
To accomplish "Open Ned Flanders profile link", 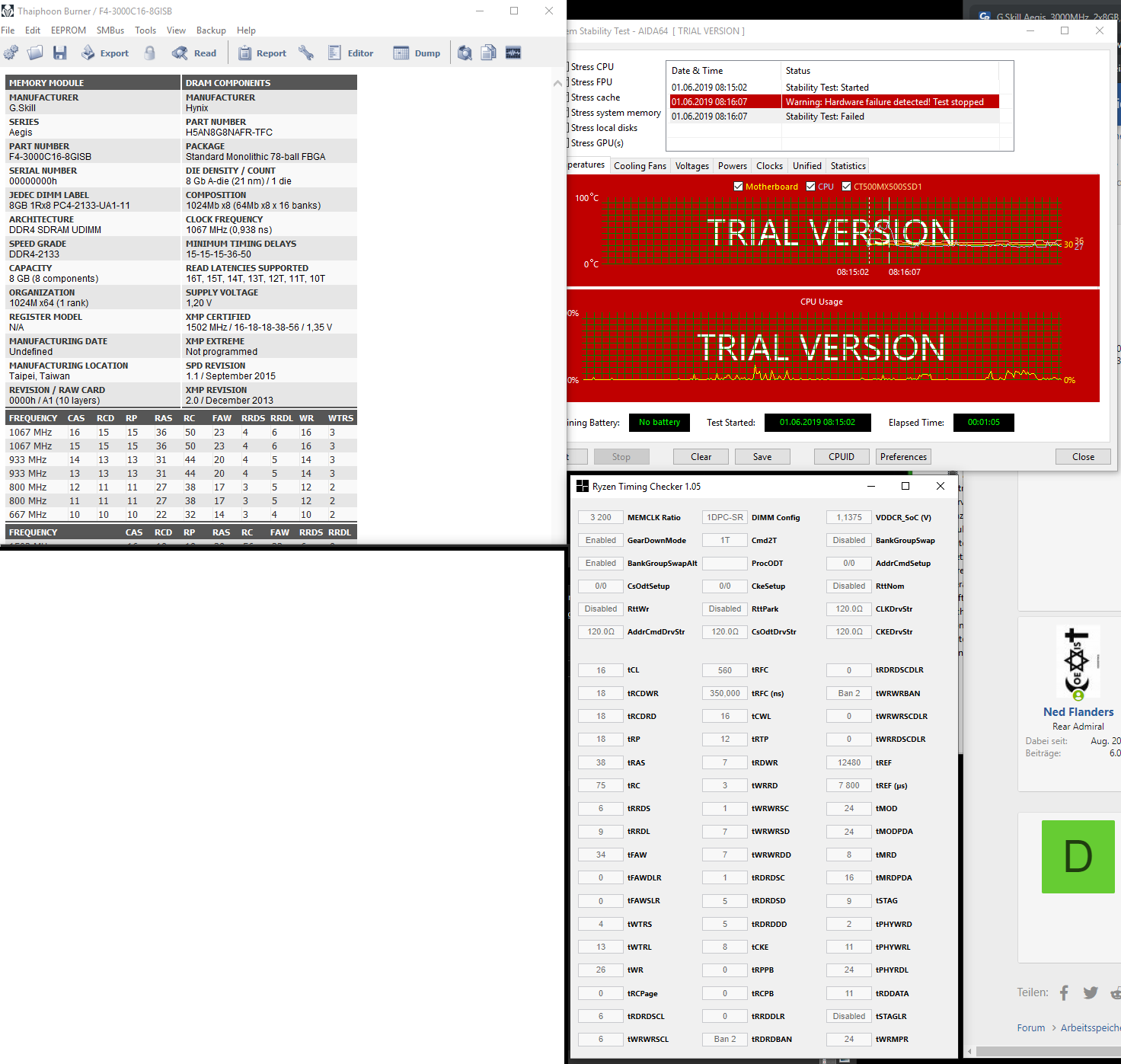I will [x=1078, y=712].
